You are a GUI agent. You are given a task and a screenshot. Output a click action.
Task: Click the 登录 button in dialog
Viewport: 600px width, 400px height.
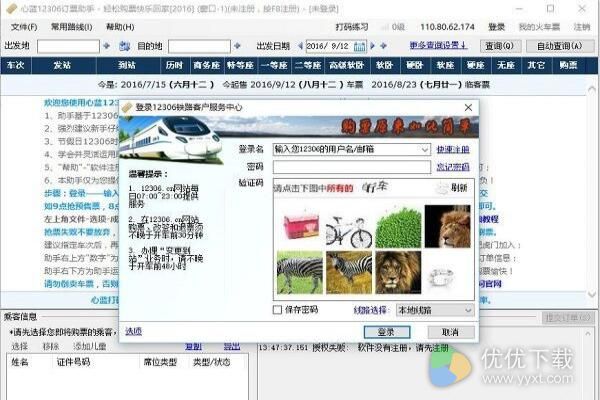[386, 332]
